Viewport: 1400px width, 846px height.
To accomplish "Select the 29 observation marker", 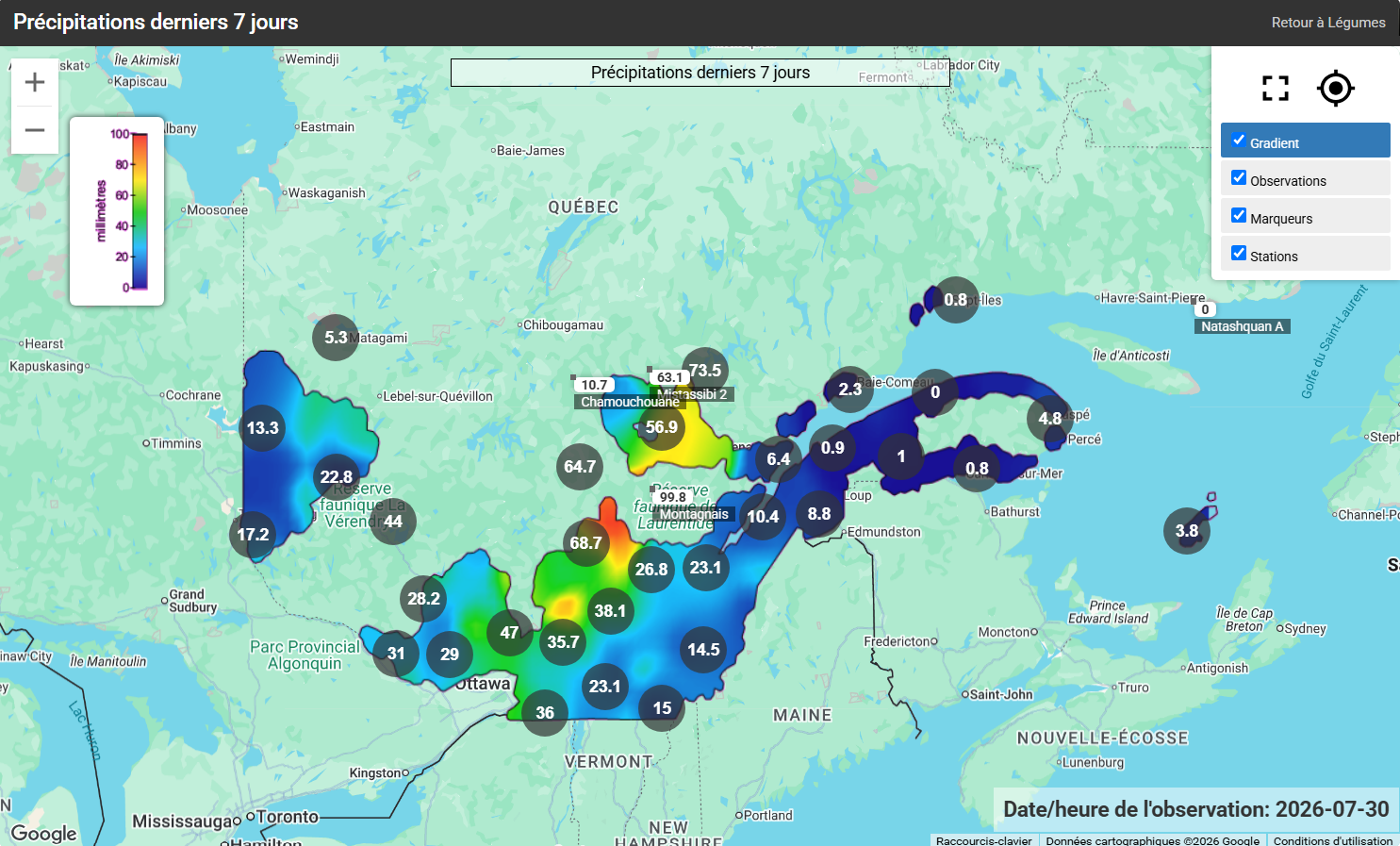I will click(450, 655).
